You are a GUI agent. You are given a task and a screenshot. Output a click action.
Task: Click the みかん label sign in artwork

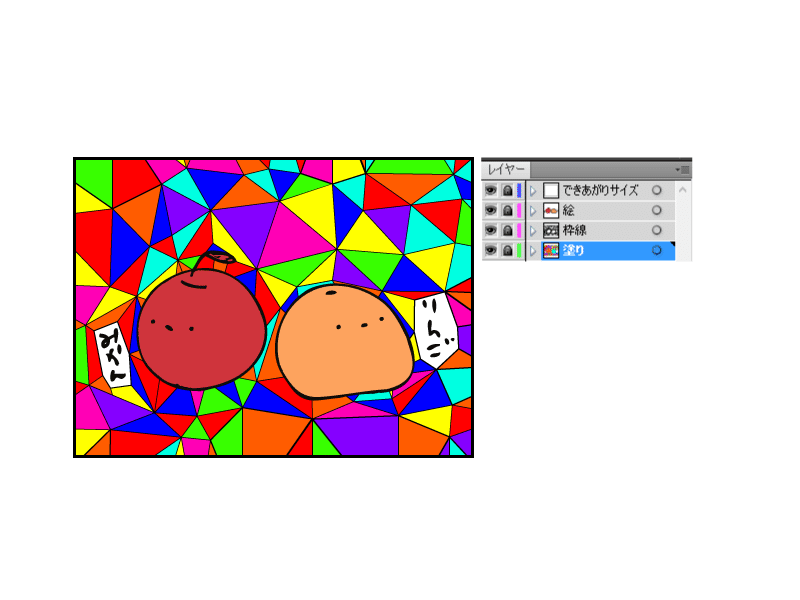point(113,355)
